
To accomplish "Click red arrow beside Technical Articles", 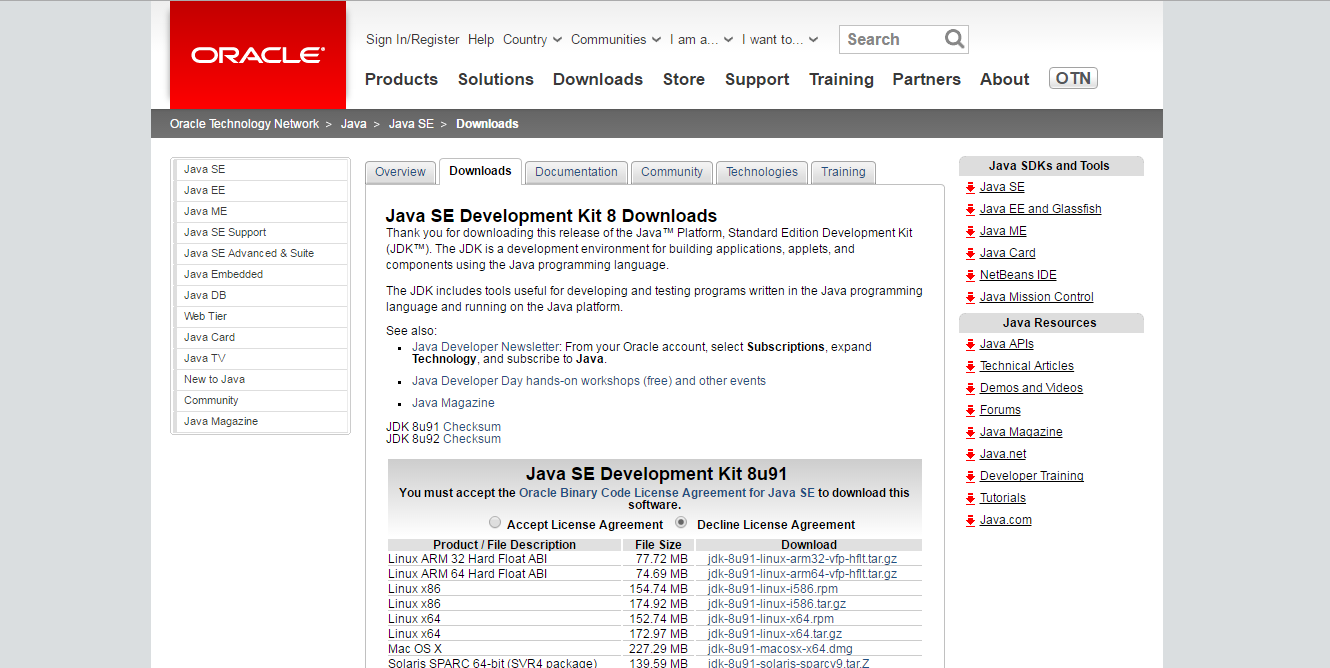I will coord(970,366).
